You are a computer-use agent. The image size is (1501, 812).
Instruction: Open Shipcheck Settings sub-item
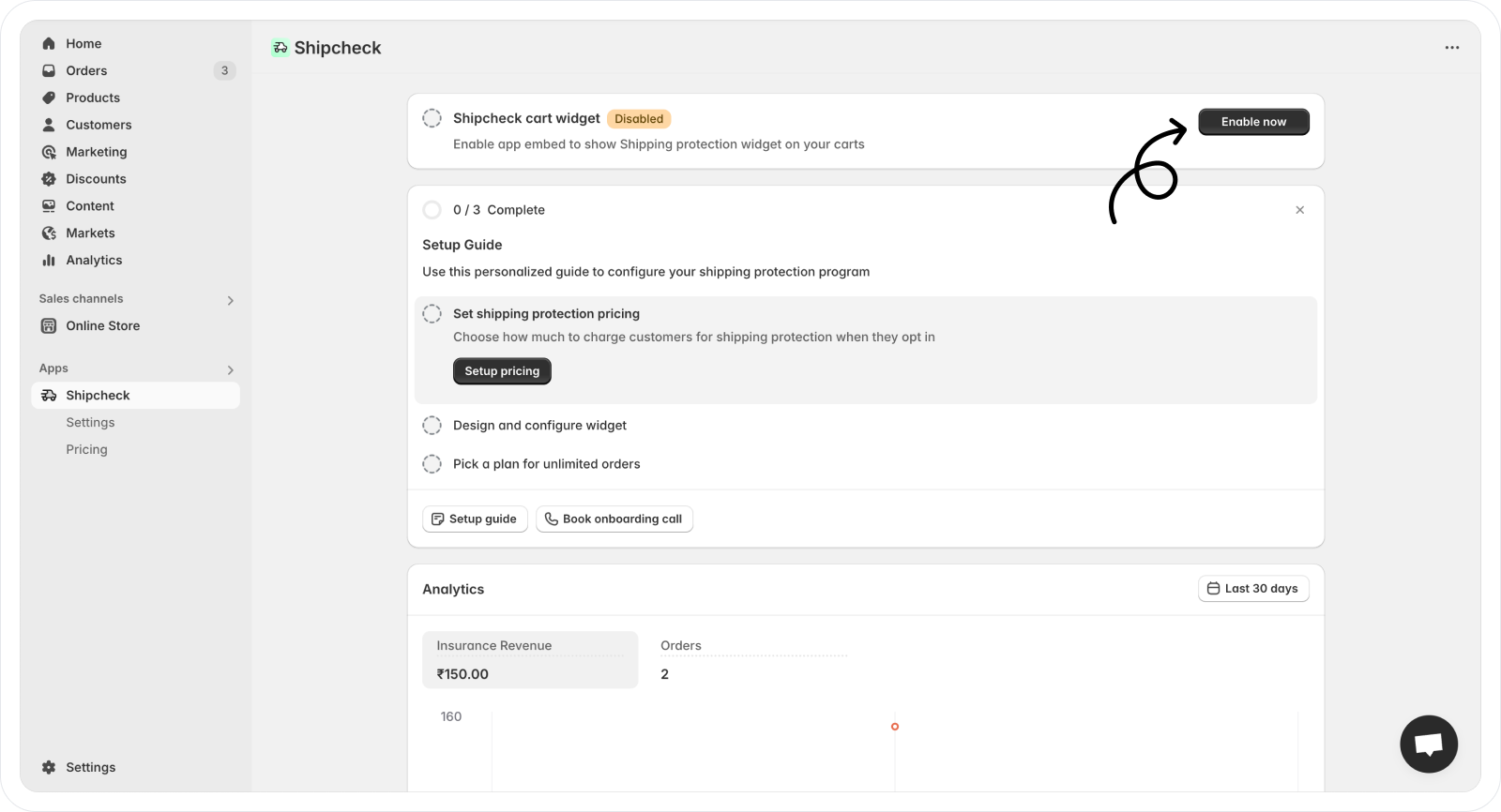(90, 423)
